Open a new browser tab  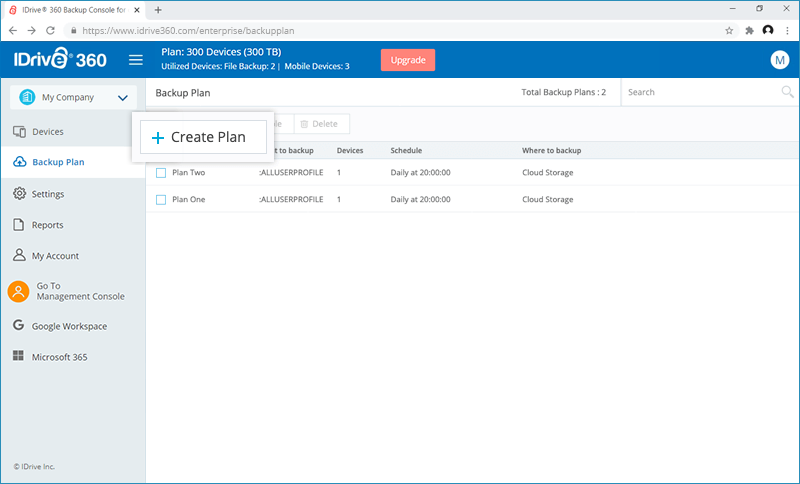(x=158, y=9)
